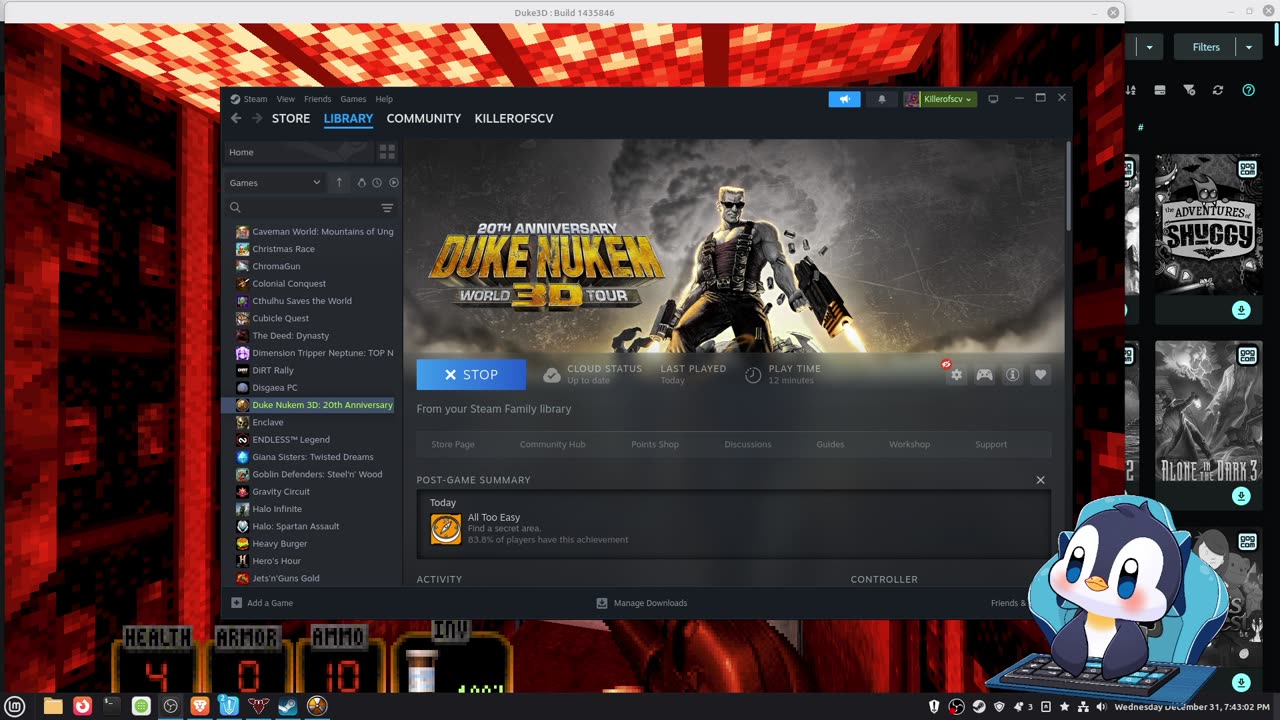Open the game's Store Page link
The width and height of the screenshot is (1280, 720).
click(x=453, y=444)
